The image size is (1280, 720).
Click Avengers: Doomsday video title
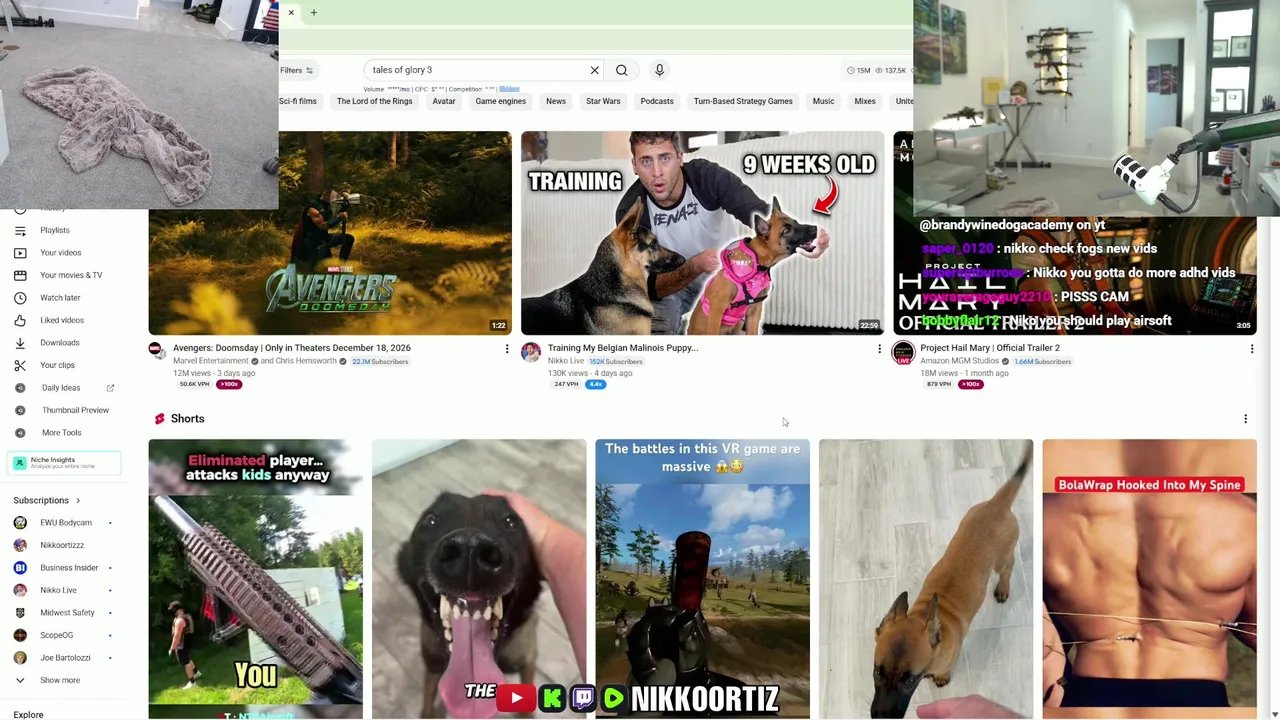click(x=292, y=348)
